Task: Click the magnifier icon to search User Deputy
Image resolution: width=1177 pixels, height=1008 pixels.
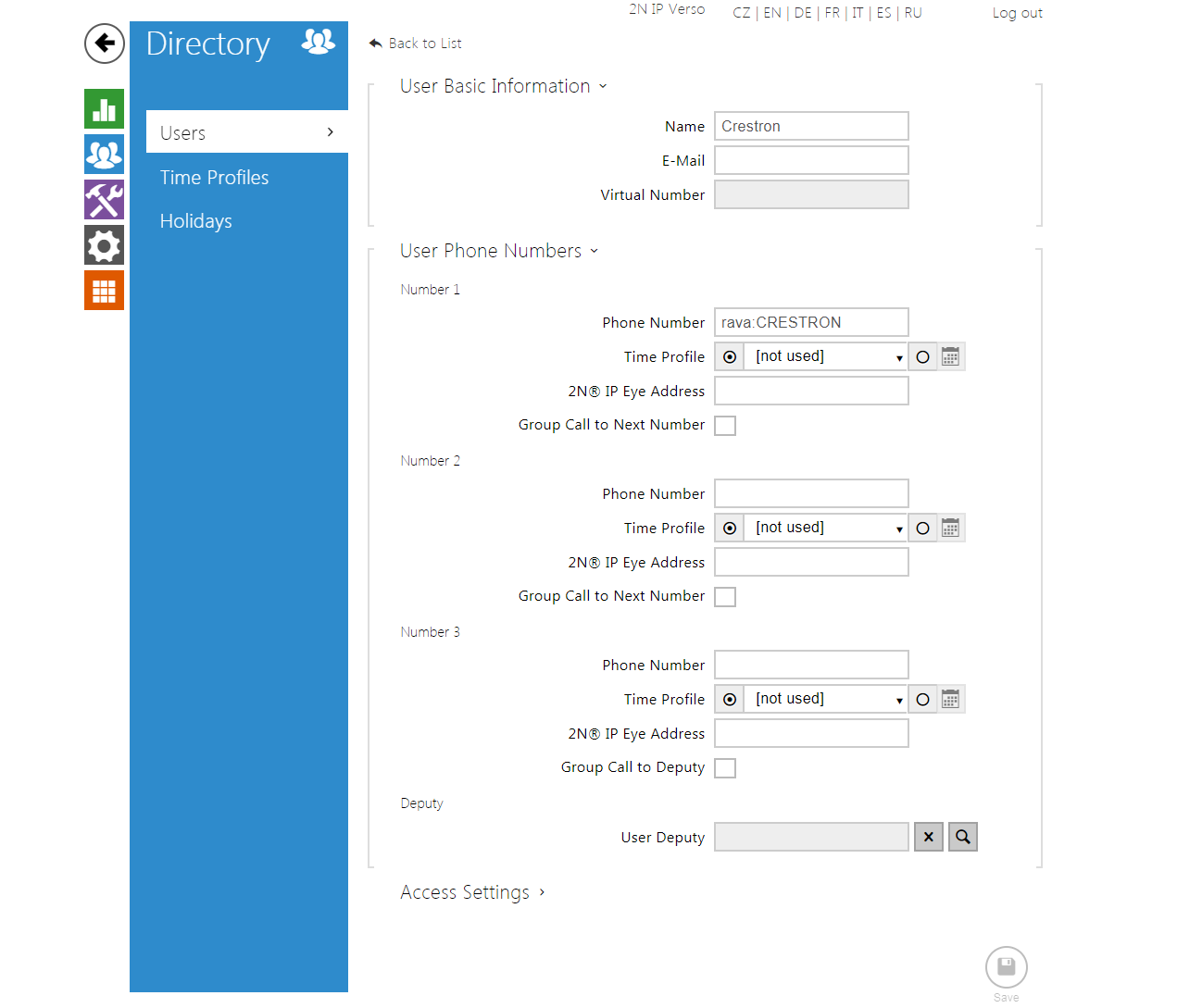Action: (x=962, y=836)
